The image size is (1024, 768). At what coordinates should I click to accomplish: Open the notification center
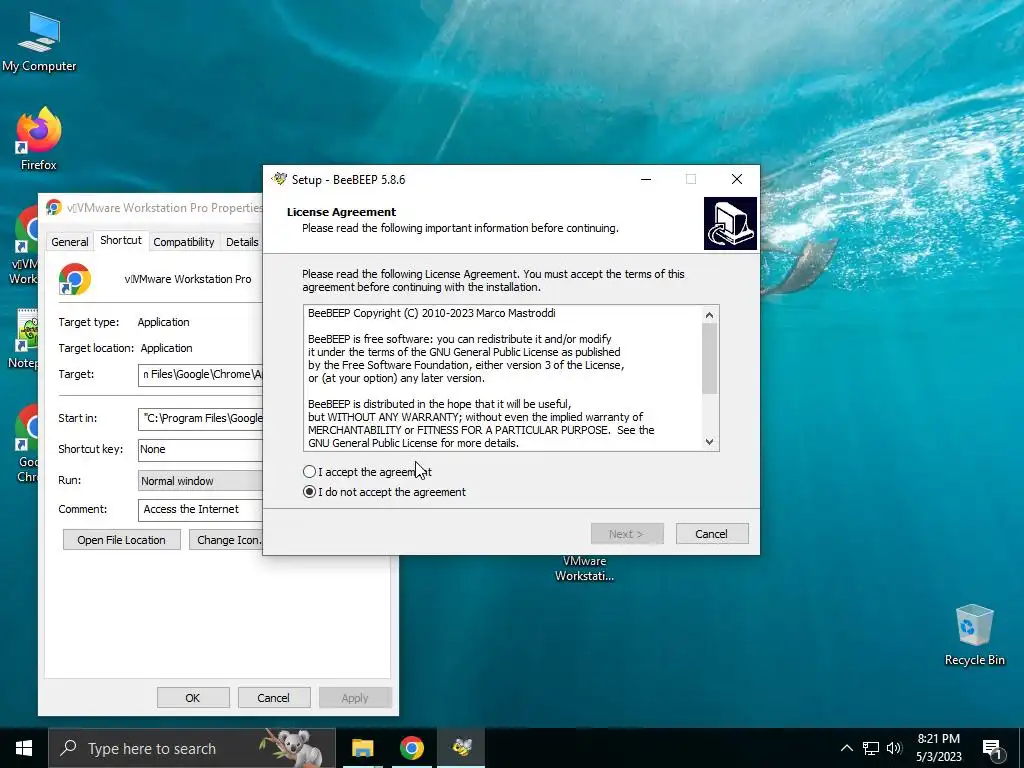click(992, 748)
